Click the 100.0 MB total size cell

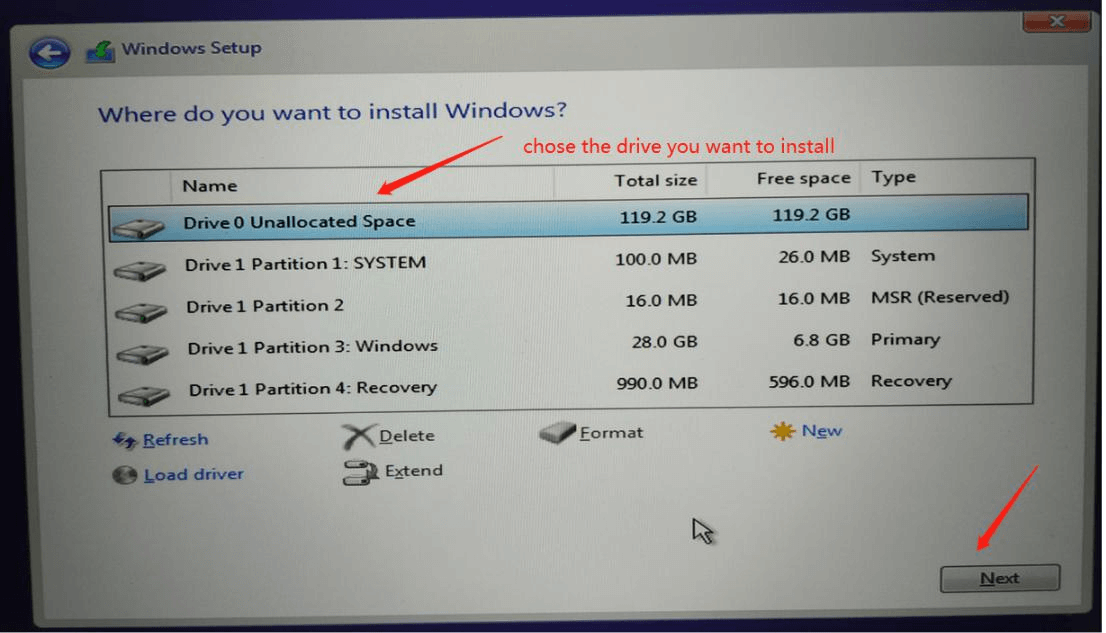pos(656,259)
